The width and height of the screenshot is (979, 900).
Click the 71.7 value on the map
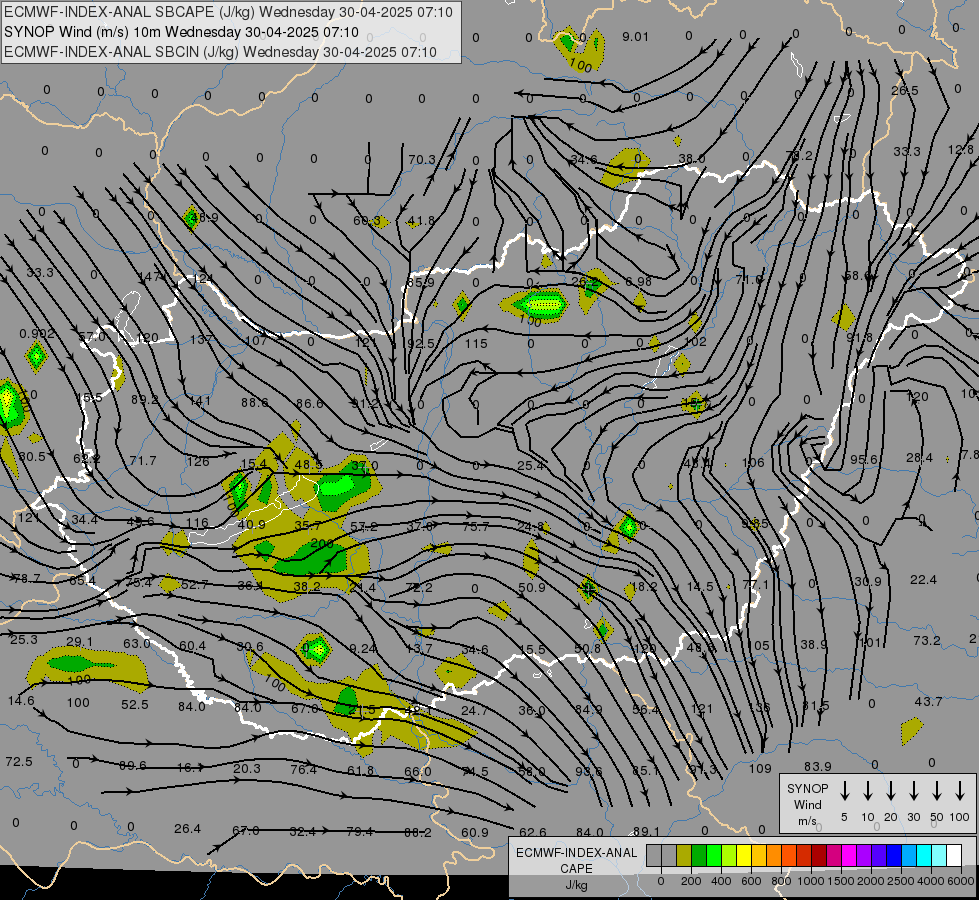point(143,460)
